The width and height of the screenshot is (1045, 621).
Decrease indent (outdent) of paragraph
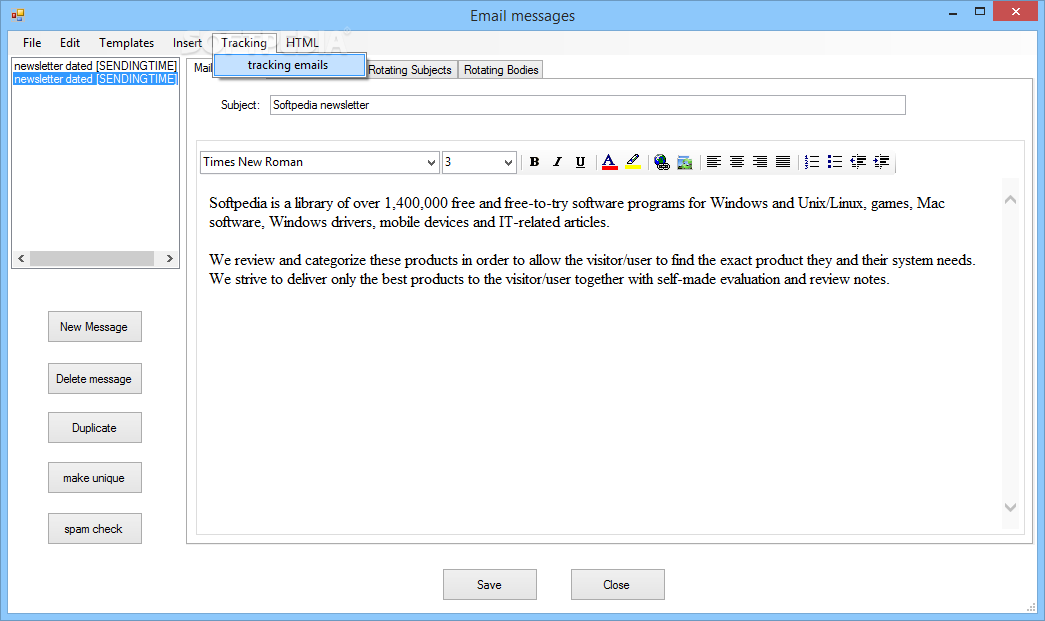tap(858, 162)
